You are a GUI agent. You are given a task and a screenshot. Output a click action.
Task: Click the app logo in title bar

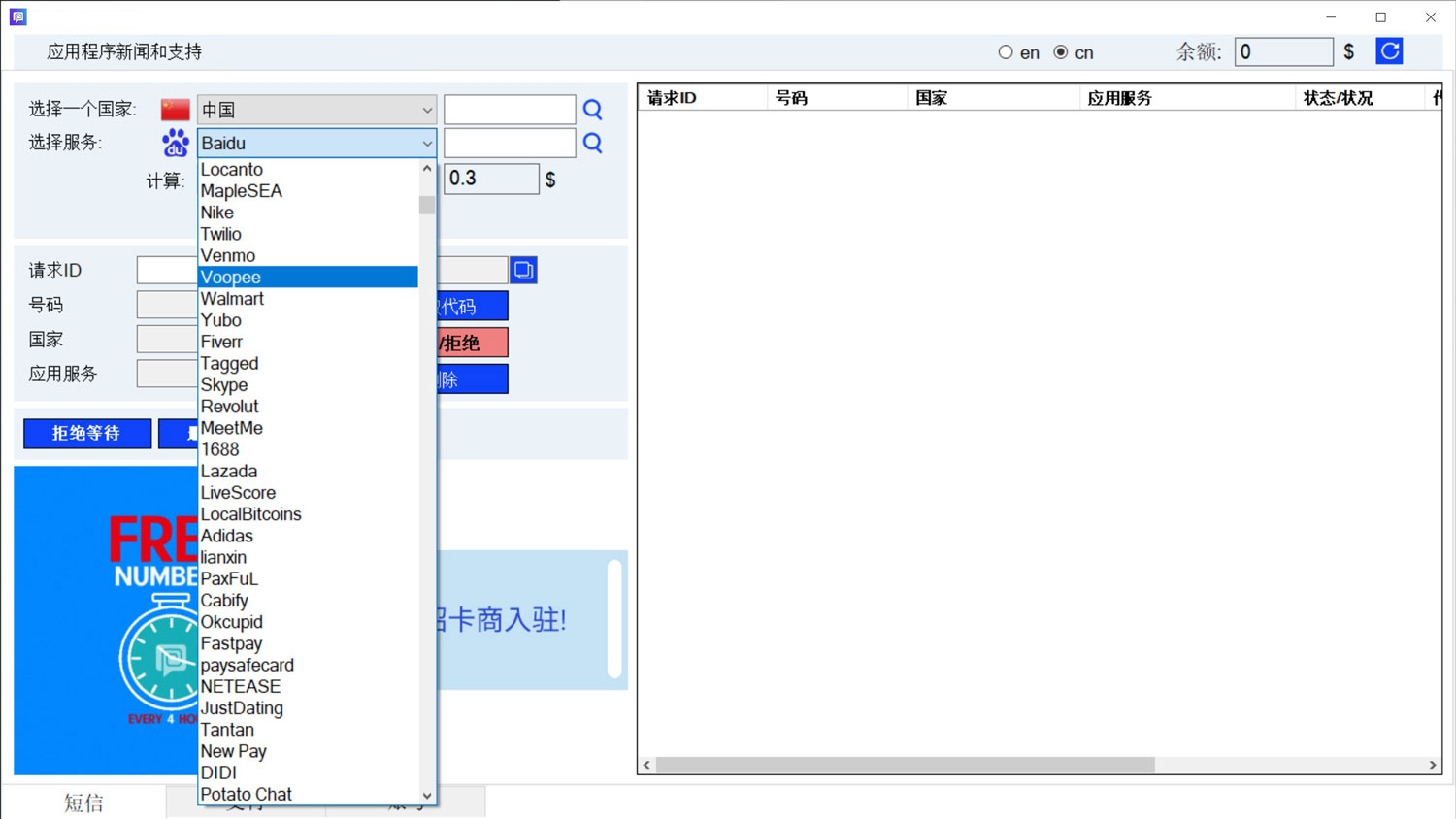coord(18,16)
